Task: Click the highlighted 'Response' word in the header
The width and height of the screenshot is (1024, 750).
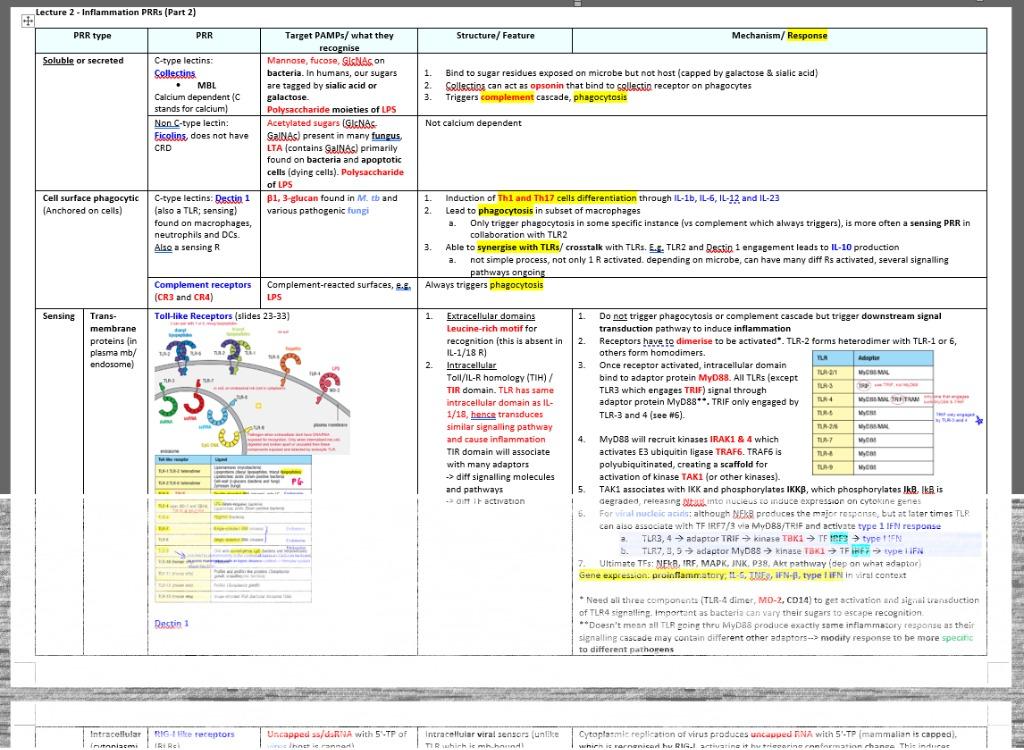Action: (807, 36)
